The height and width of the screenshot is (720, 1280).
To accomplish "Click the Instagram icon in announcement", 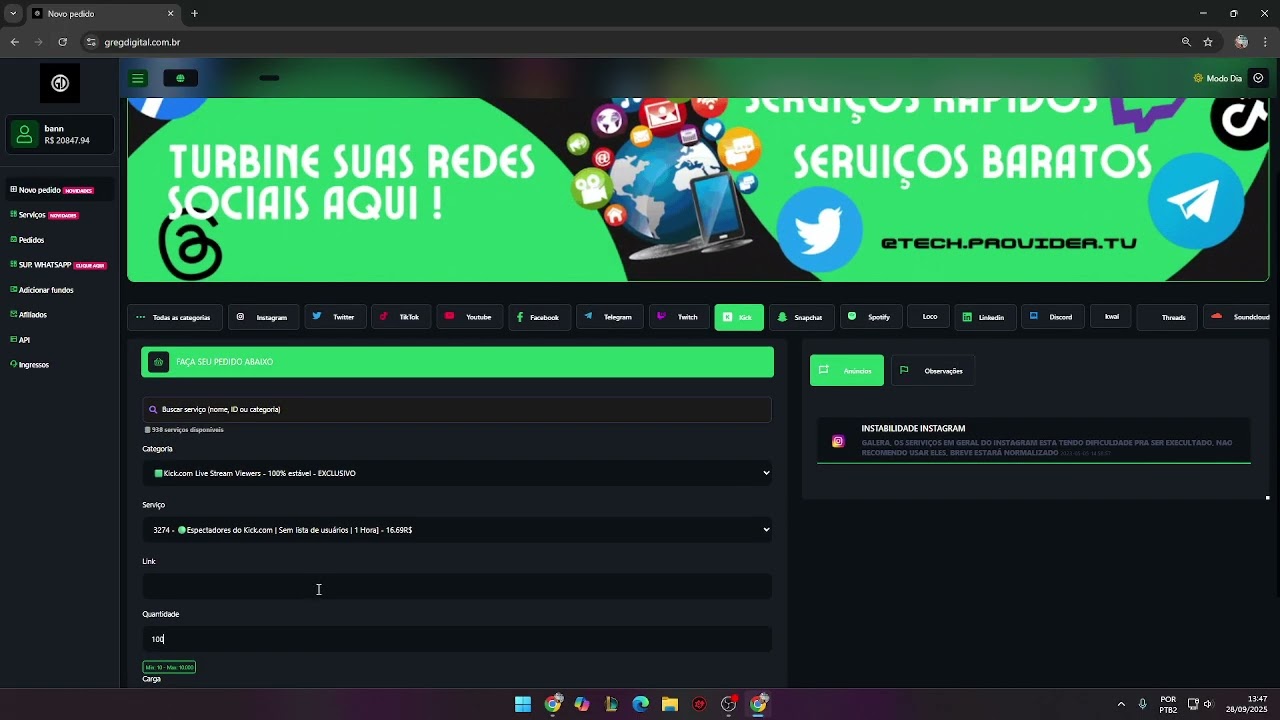I will [x=838, y=441].
